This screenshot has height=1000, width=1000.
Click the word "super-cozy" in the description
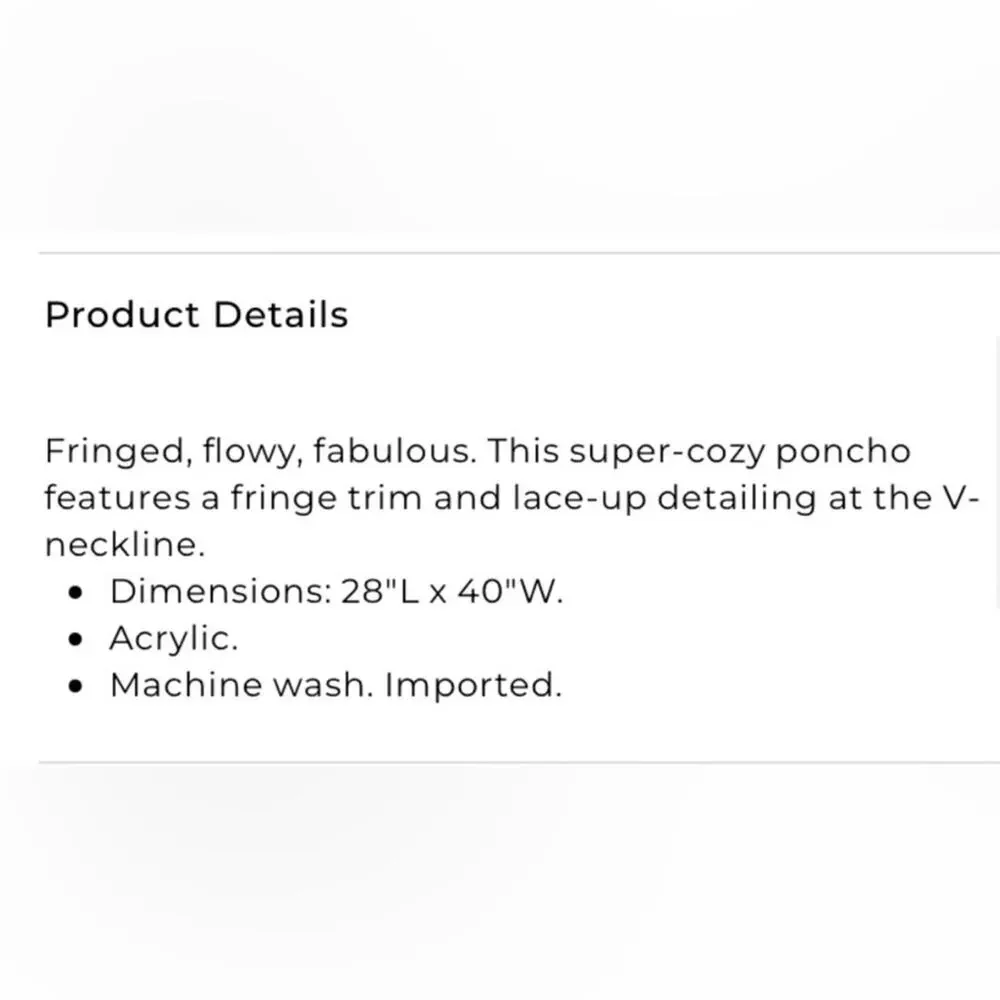tap(667, 453)
